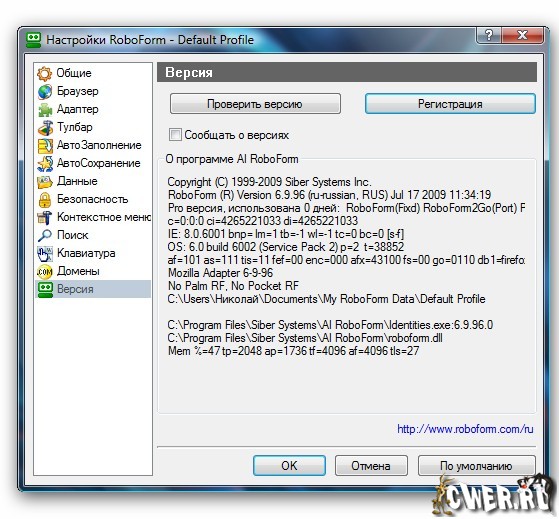Click the Домены .com icon
This screenshot has width=559, height=519.
45,272
